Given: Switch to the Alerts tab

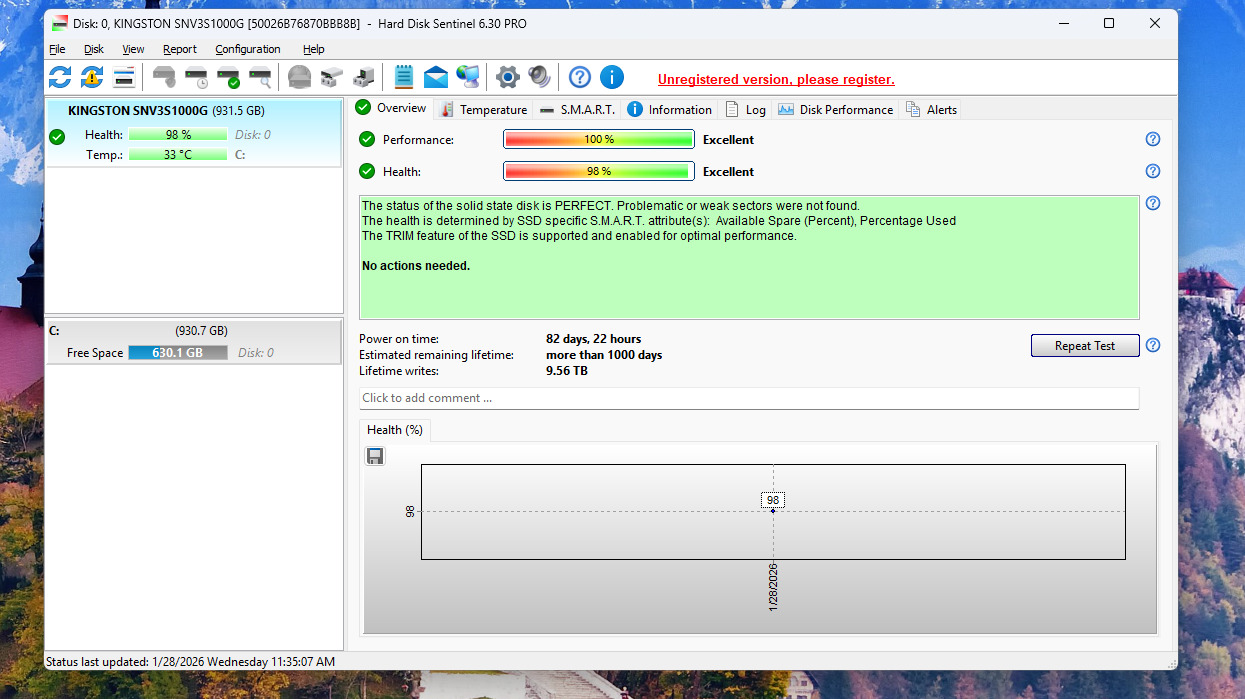Looking at the screenshot, I should (931, 109).
